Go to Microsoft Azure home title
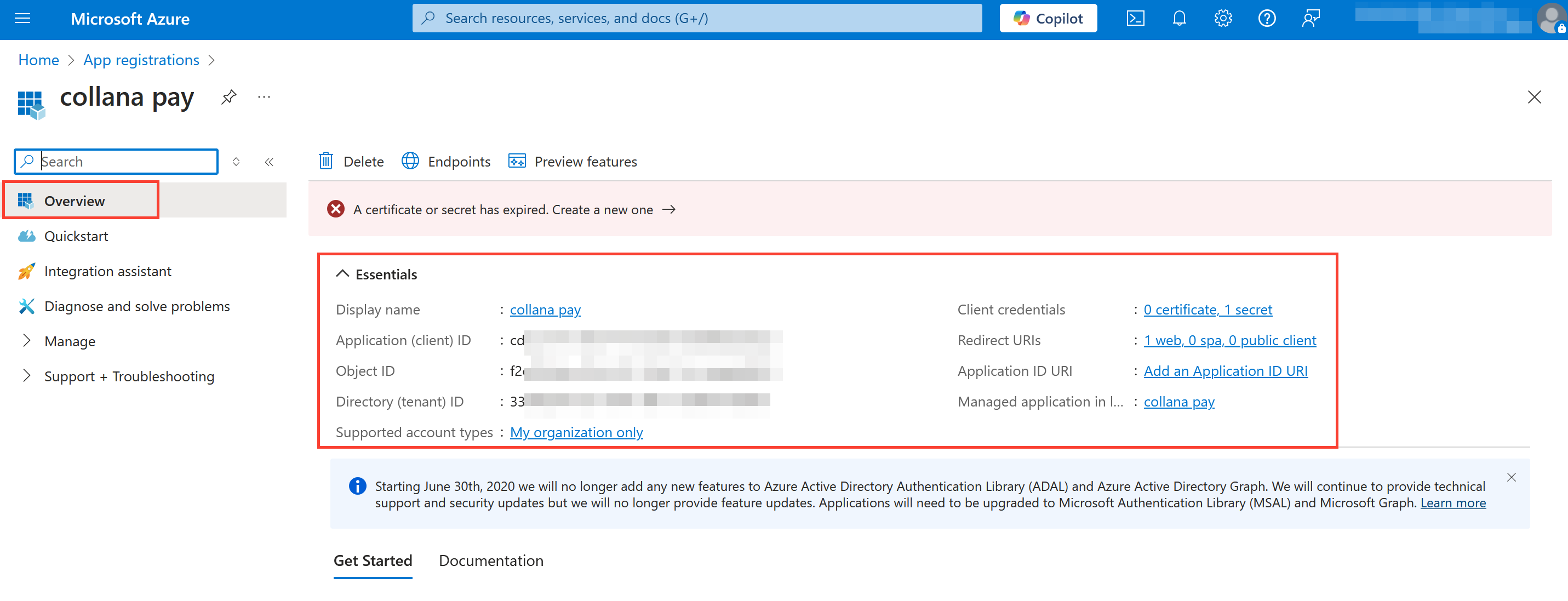 tap(130, 19)
